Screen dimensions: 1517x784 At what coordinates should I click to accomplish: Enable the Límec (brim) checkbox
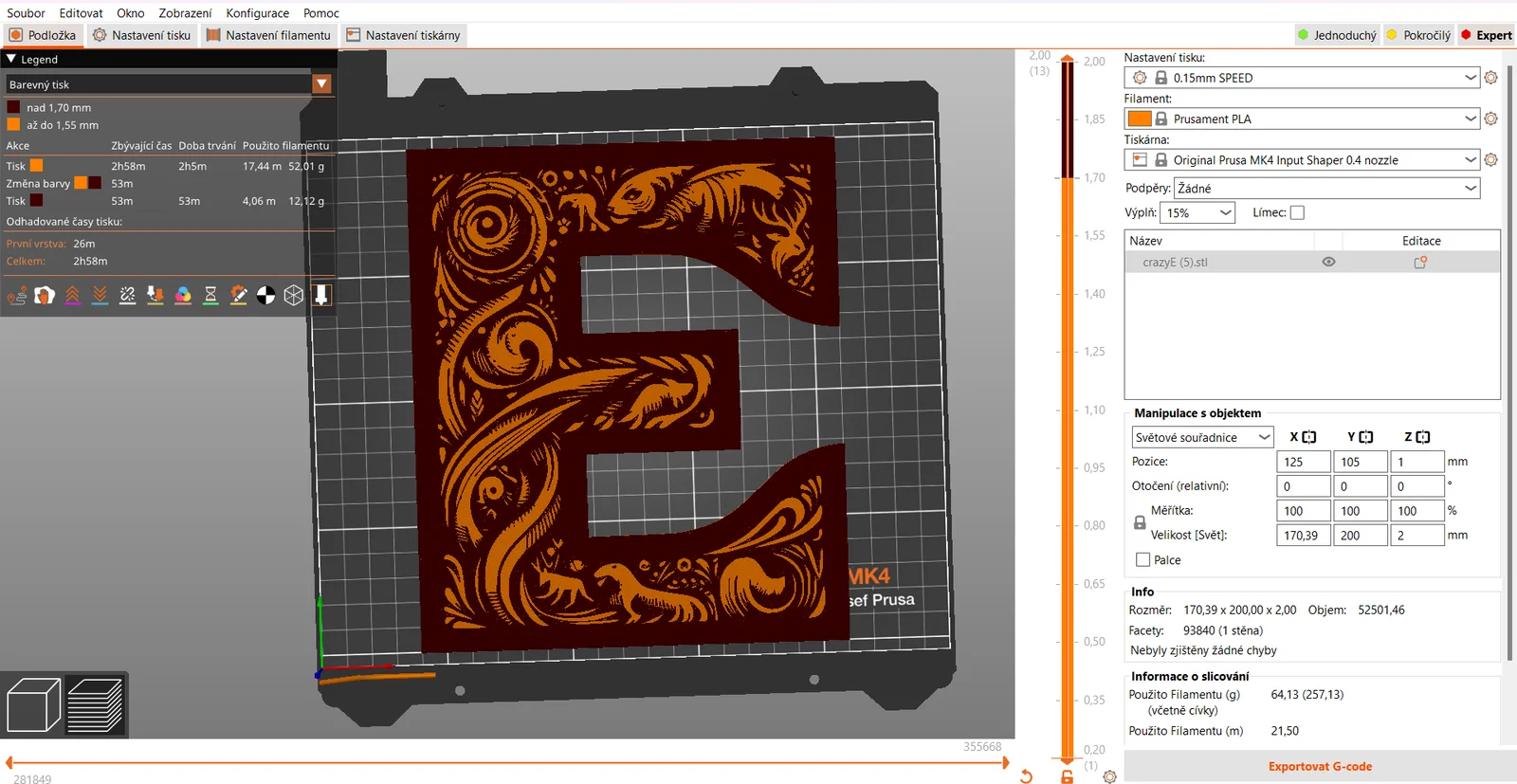(1297, 213)
